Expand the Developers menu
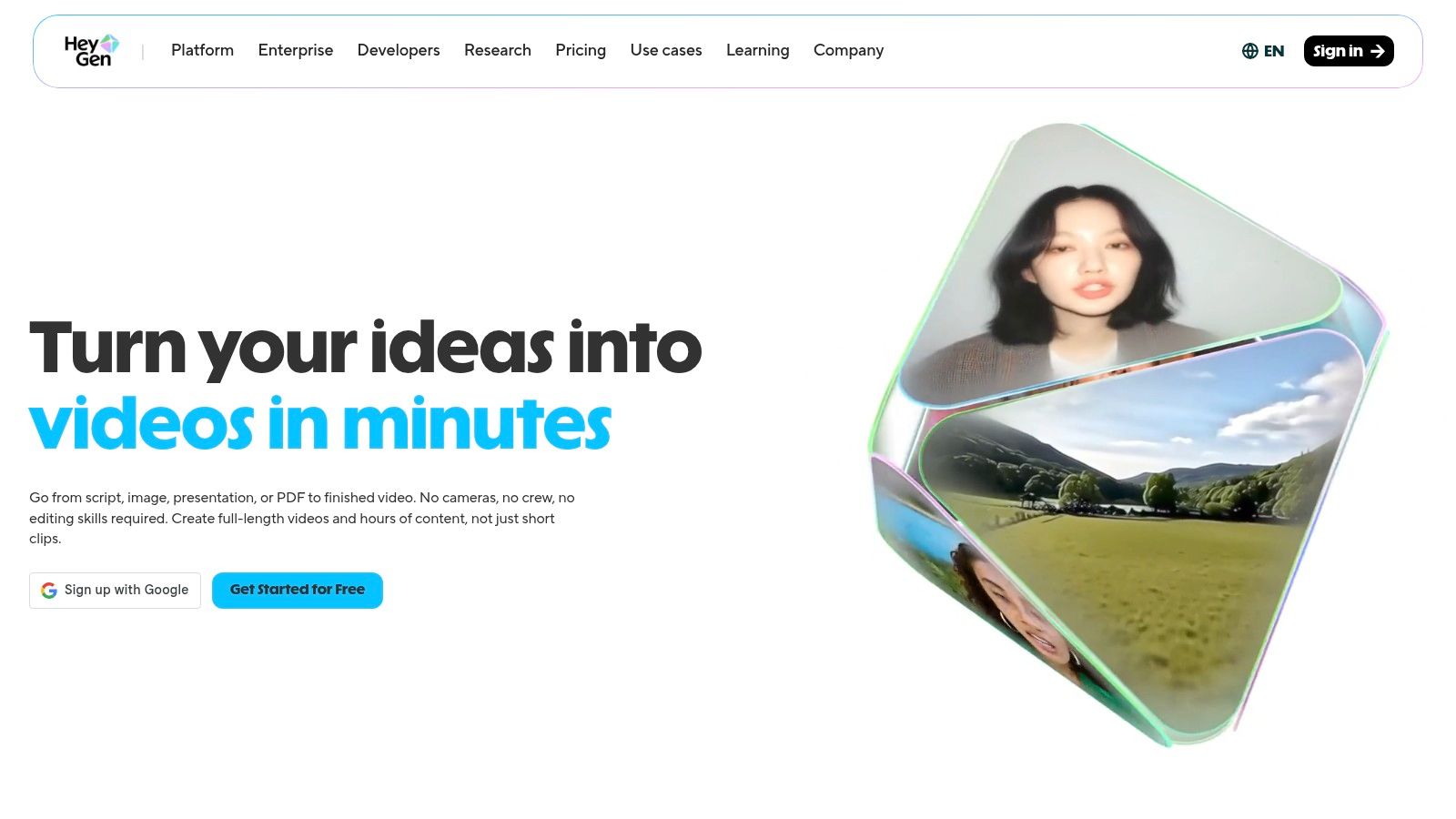 [399, 50]
